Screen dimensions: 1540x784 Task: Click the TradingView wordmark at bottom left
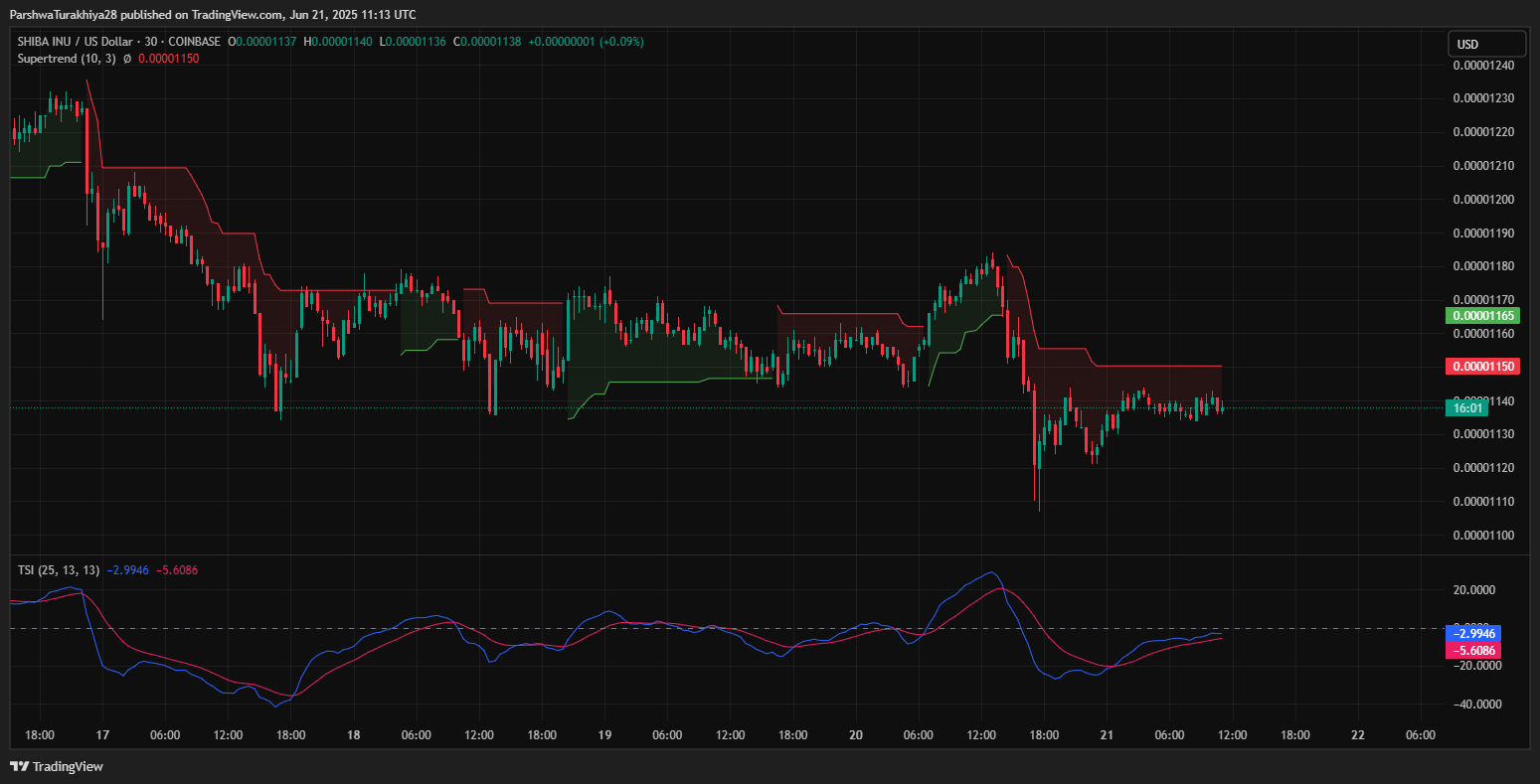coord(68,766)
